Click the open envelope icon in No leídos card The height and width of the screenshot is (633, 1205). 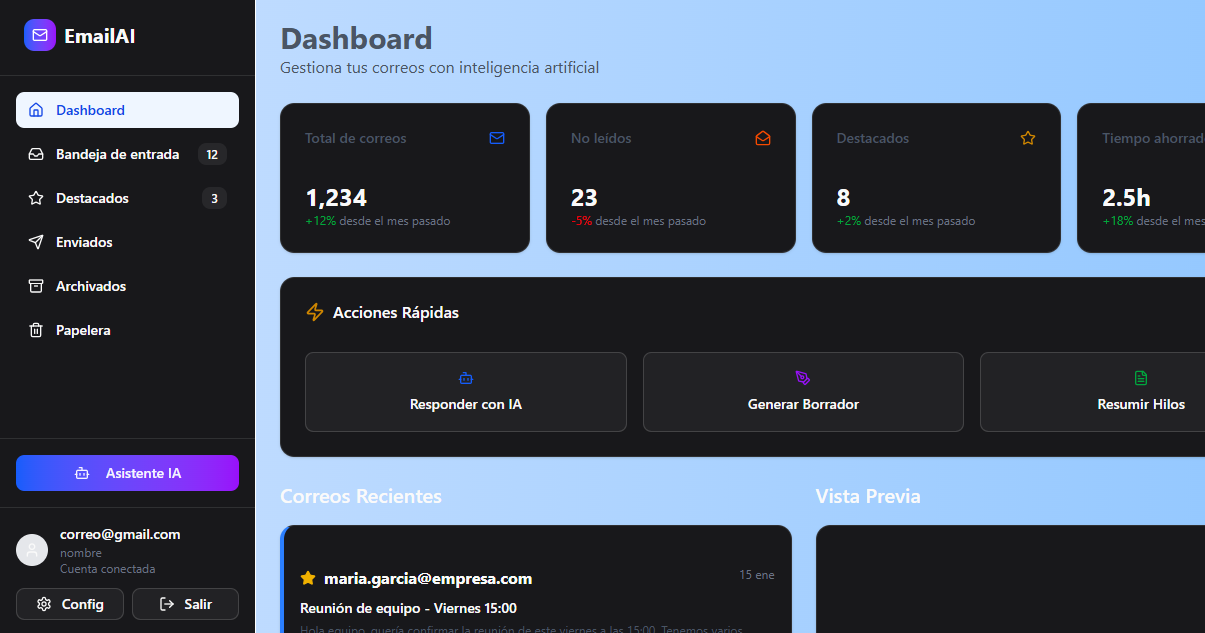(x=763, y=138)
